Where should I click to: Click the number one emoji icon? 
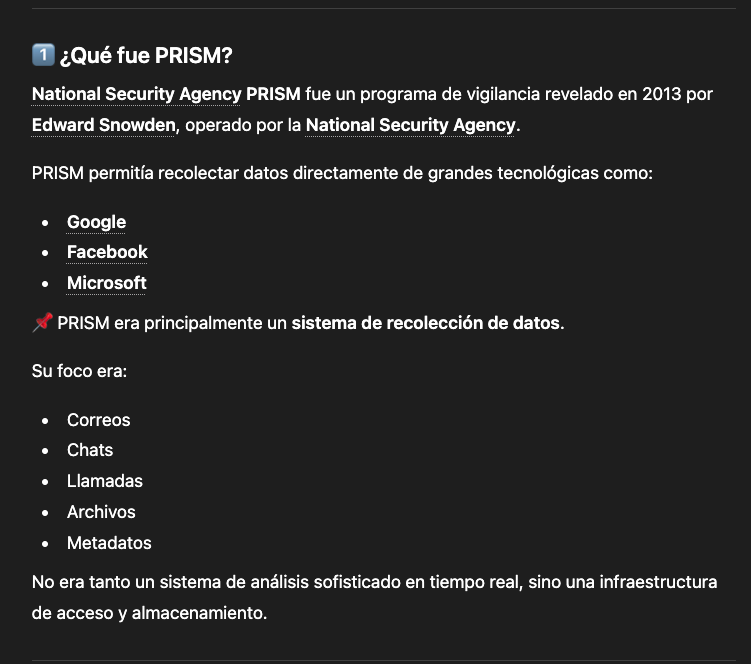coord(43,55)
